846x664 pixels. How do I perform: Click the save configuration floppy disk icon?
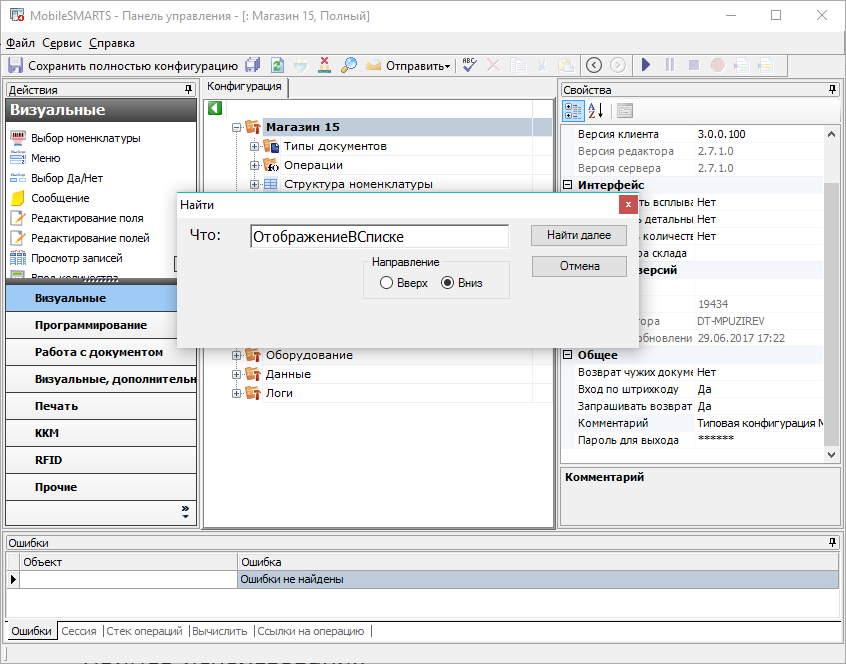(15, 66)
